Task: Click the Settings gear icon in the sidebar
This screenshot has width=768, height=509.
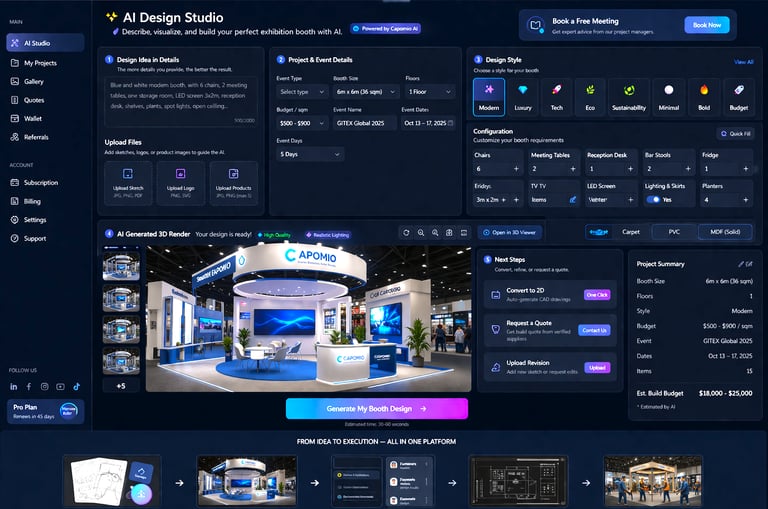Action: (15, 219)
